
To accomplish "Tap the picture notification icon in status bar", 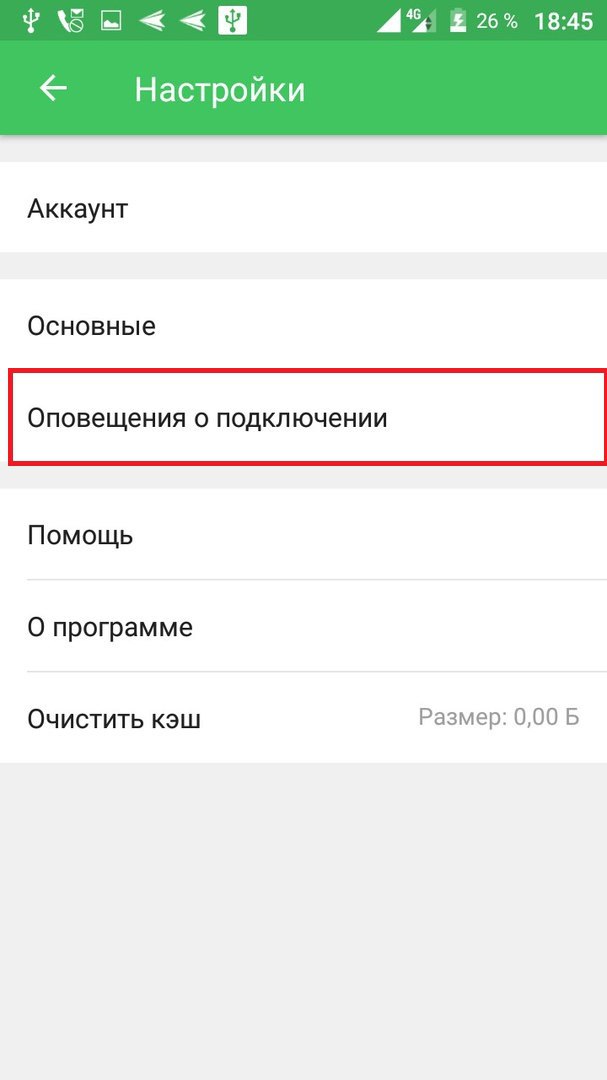I will point(110,20).
